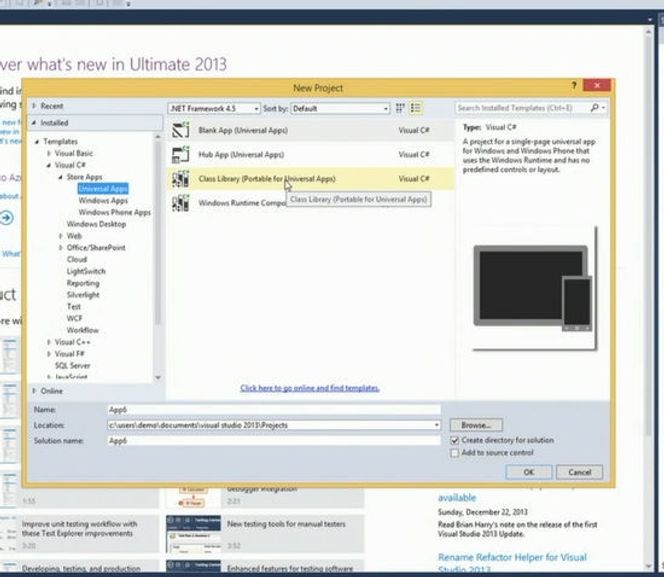
Task: Expand the Recent section
Action: [x=34, y=106]
